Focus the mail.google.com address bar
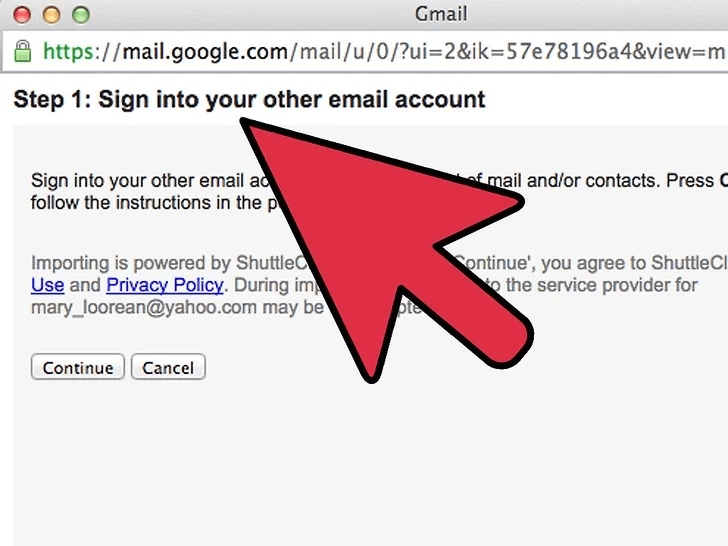 [400, 50]
